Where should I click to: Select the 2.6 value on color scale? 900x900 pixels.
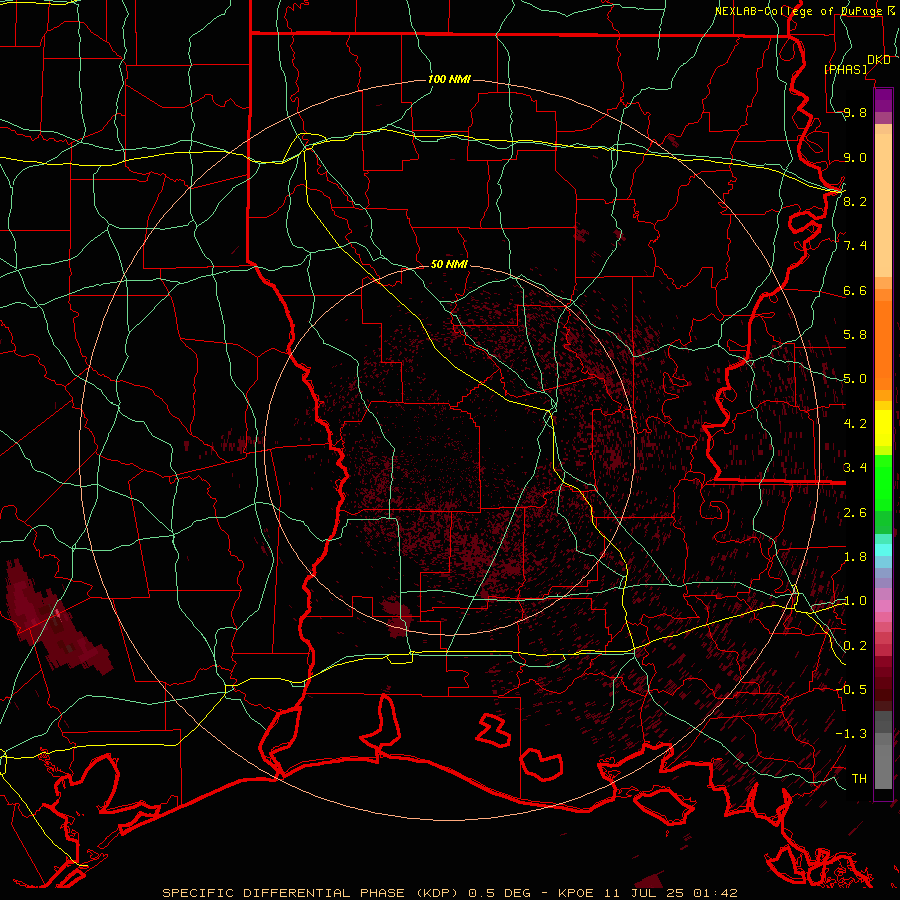pos(855,513)
